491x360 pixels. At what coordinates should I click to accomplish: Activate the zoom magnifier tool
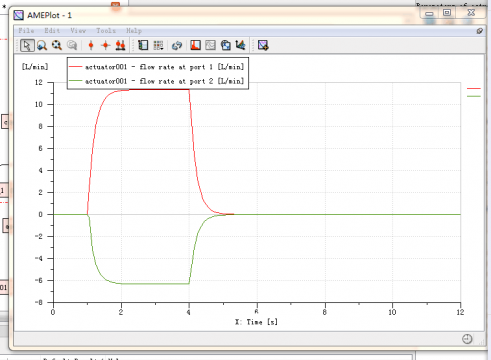point(42,45)
